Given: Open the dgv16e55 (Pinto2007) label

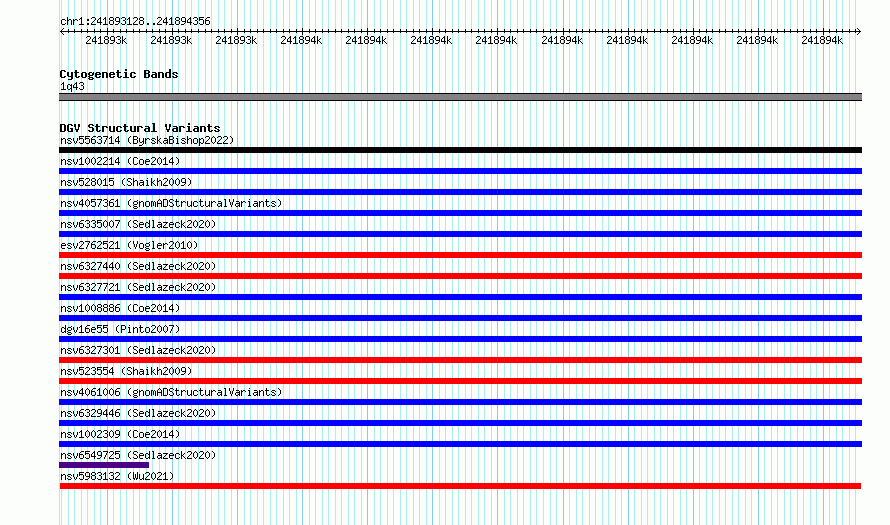Looking at the screenshot, I should pyautogui.click(x=120, y=329).
